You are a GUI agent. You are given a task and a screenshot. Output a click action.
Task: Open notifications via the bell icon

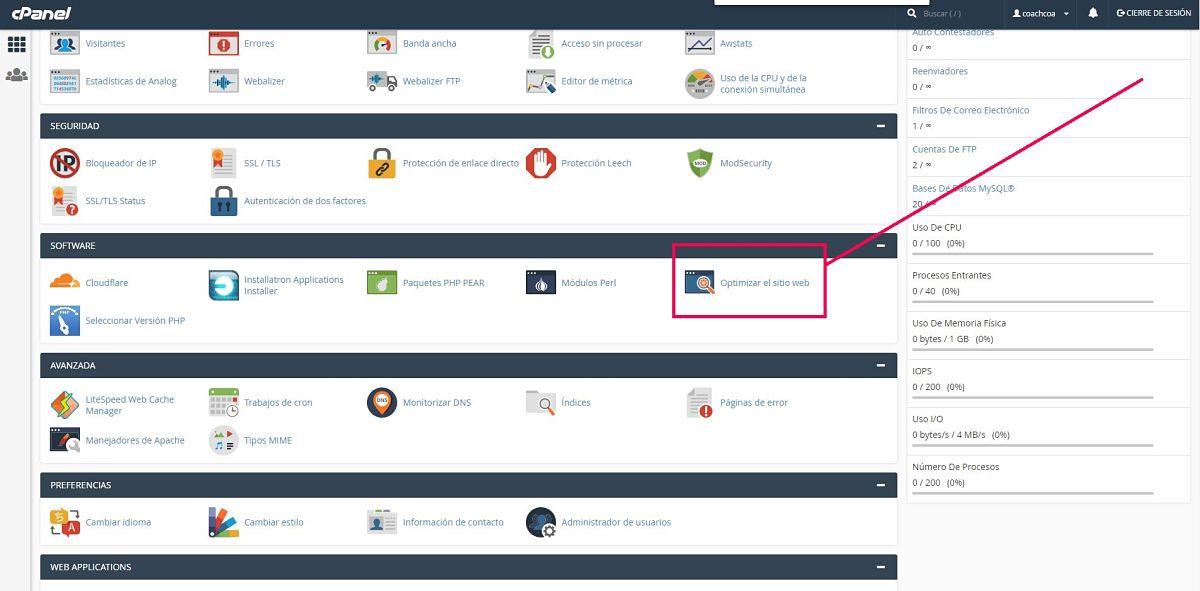(x=1094, y=13)
